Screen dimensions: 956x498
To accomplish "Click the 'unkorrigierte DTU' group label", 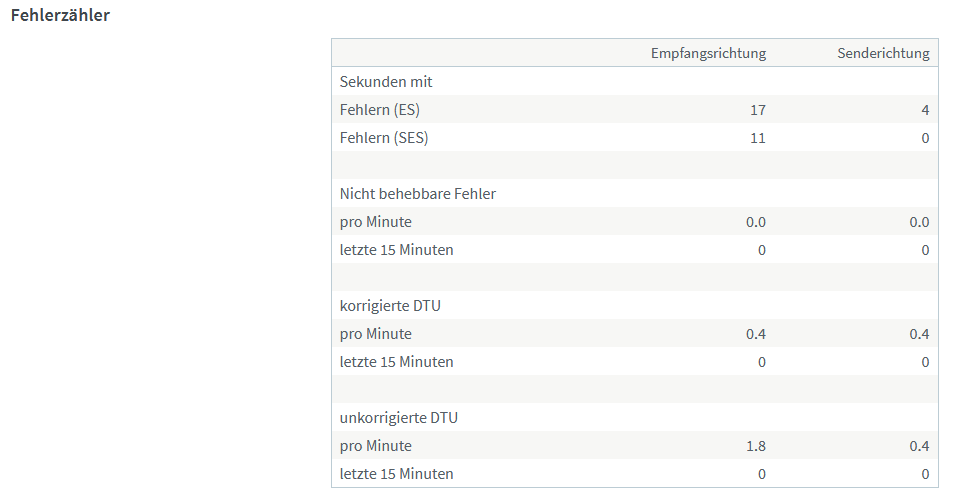I will coord(398,418).
